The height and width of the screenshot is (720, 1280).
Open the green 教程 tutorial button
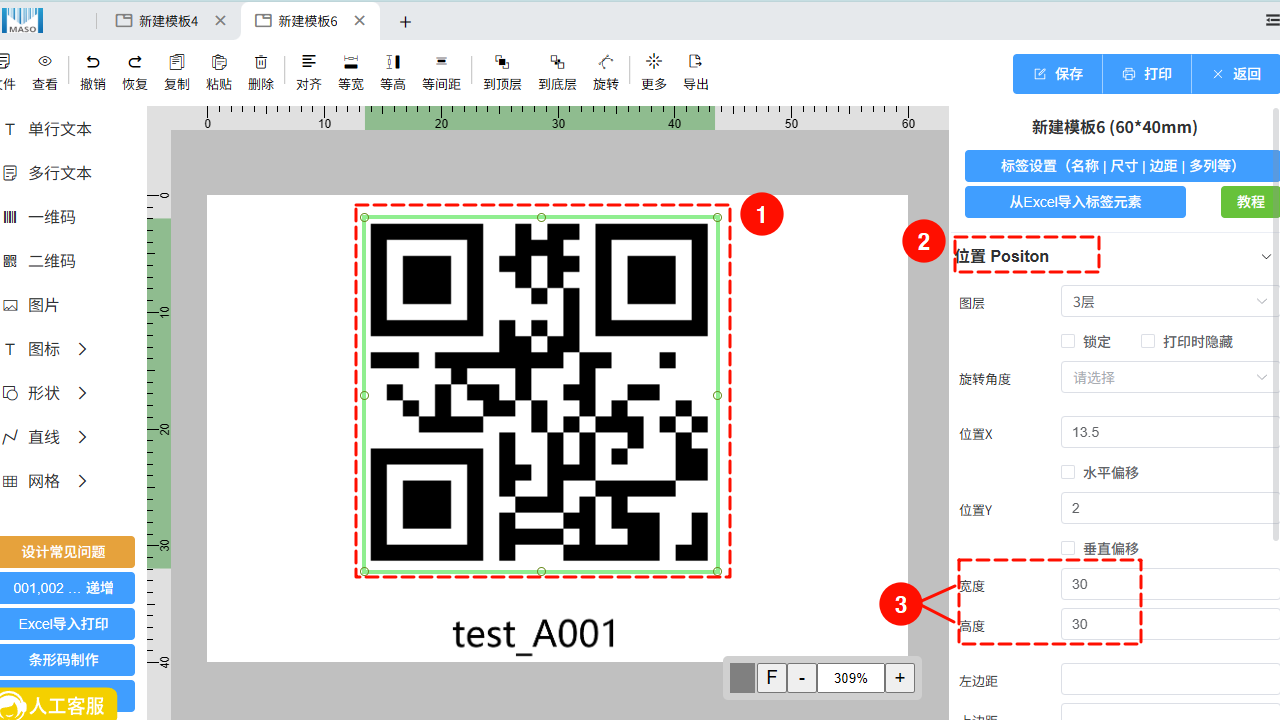(x=1250, y=202)
